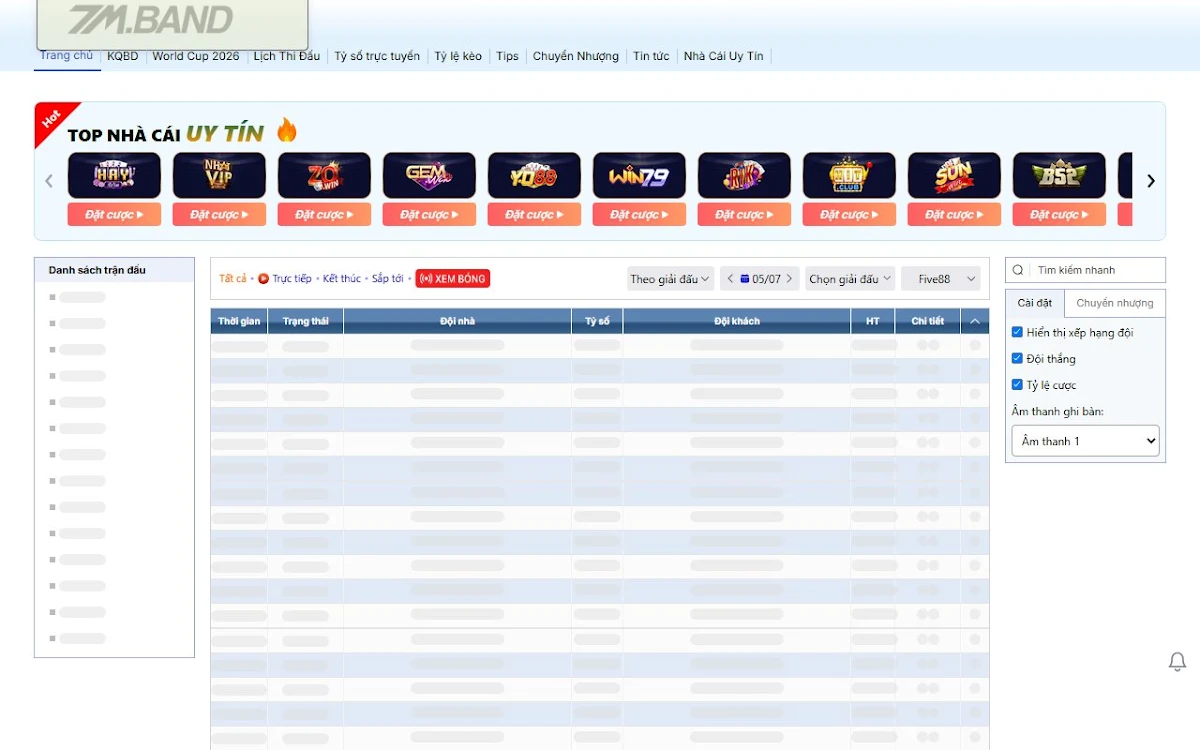Open the Chọn giải đấu dropdown
Screen dimensions: 1200x750
click(x=850, y=279)
